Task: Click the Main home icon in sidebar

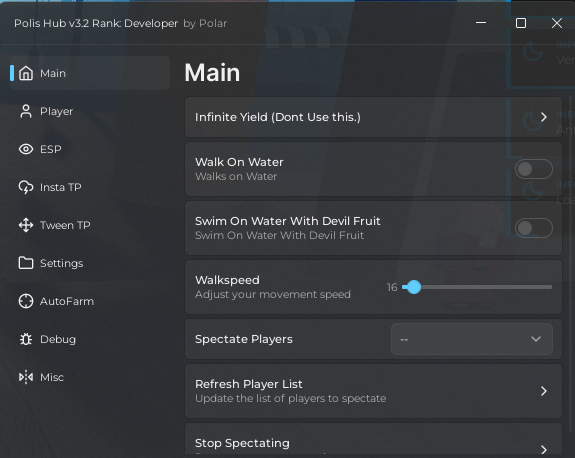Action: 26,73
